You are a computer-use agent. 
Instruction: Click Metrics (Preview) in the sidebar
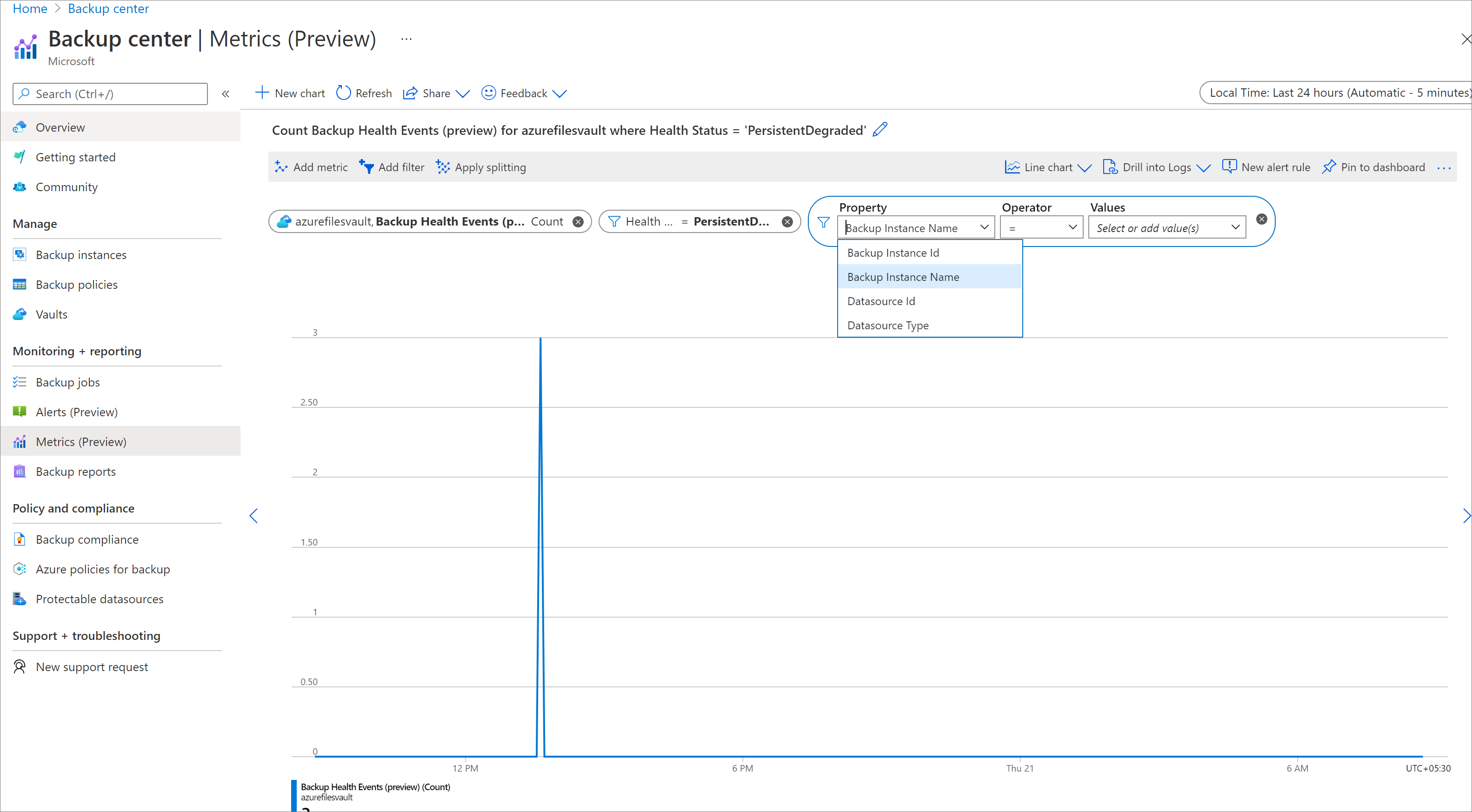pyautogui.click(x=81, y=440)
